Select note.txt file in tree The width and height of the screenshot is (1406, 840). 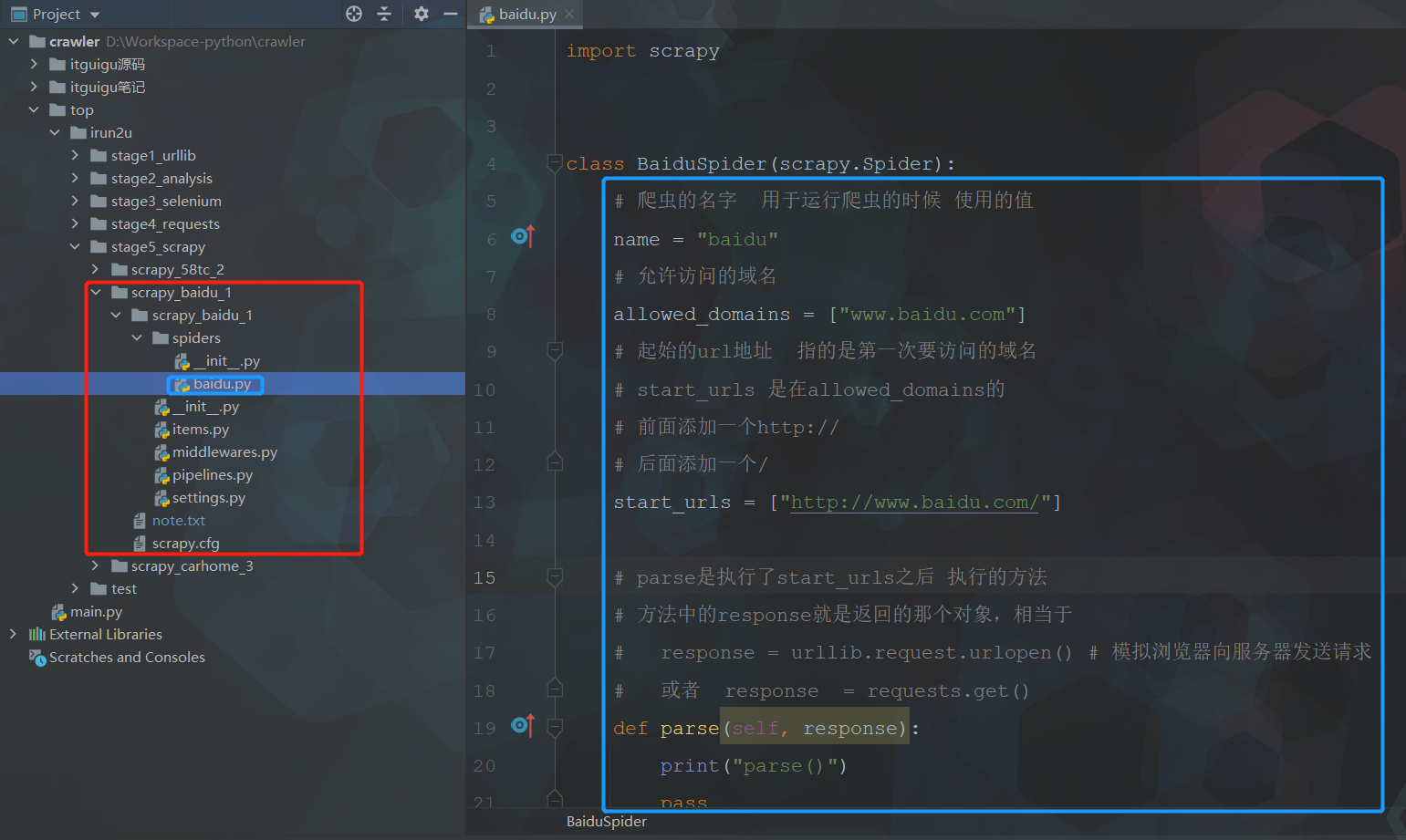179,520
